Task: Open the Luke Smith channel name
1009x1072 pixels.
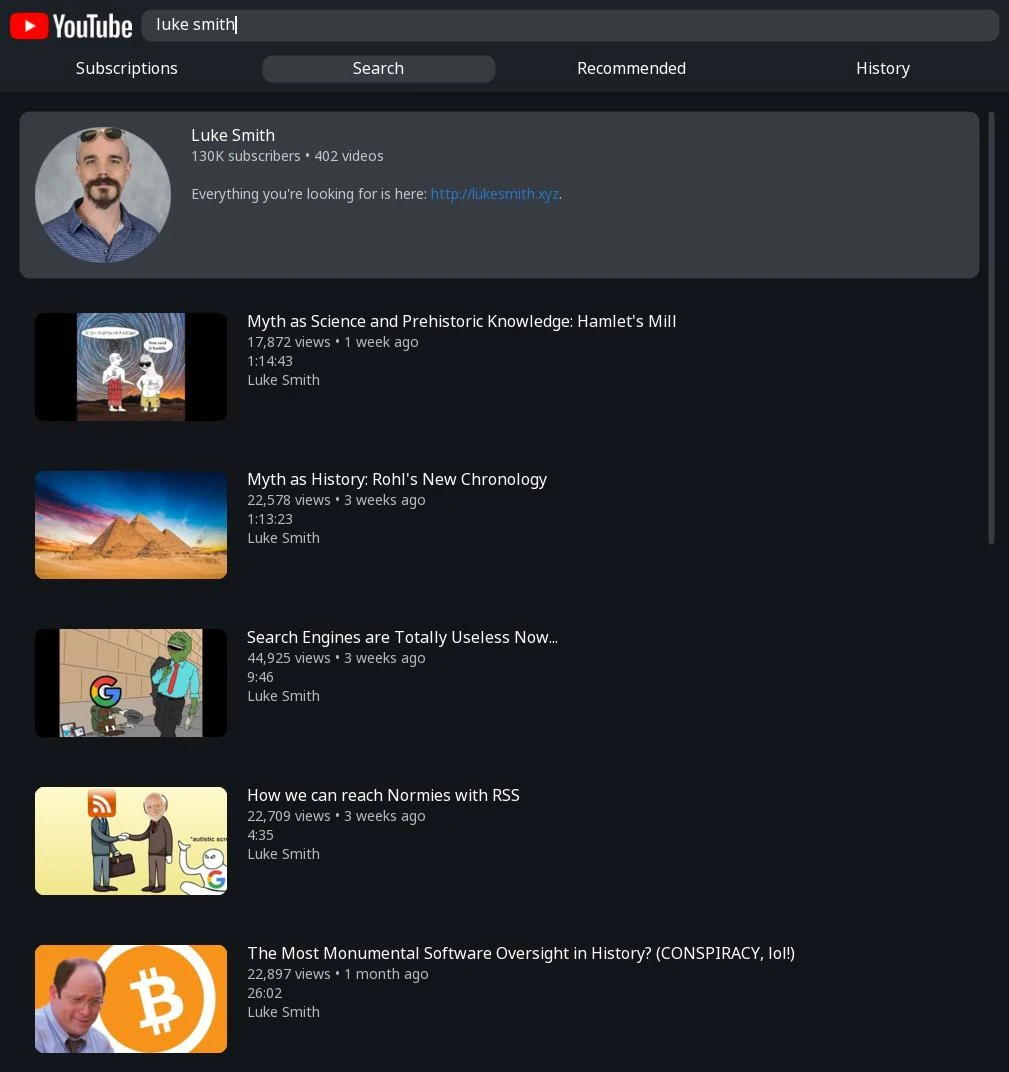Action: pos(233,135)
